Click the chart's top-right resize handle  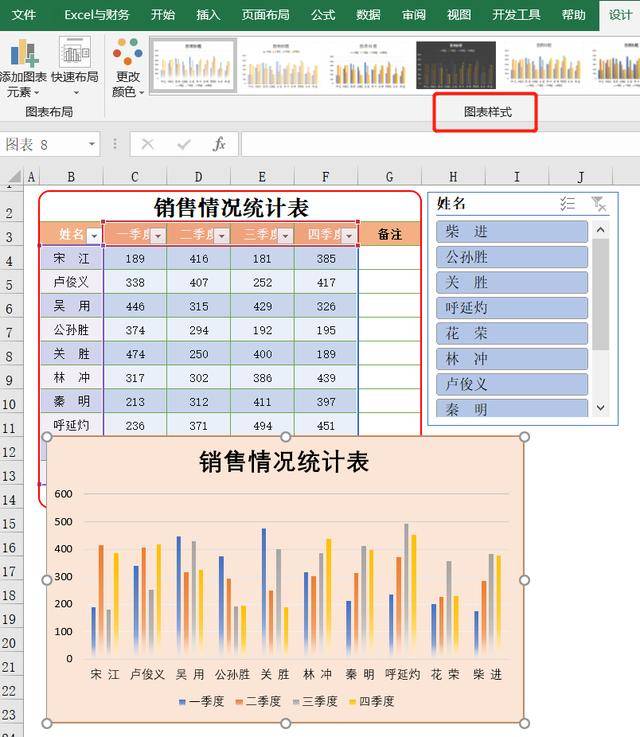524,437
